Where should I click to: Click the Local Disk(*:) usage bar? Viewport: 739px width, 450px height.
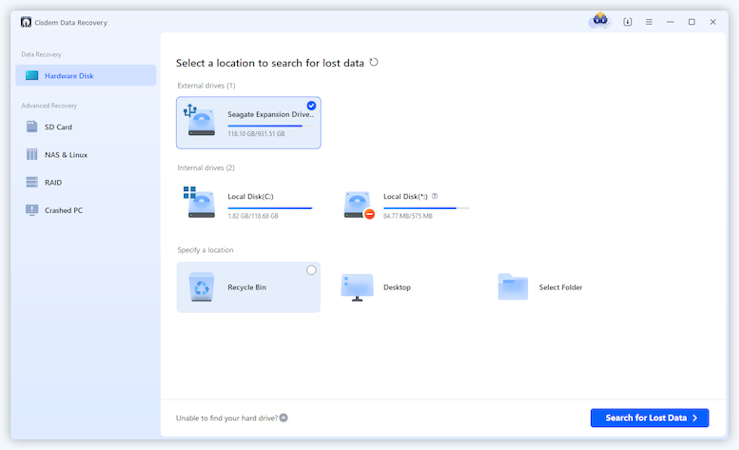tap(426, 208)
